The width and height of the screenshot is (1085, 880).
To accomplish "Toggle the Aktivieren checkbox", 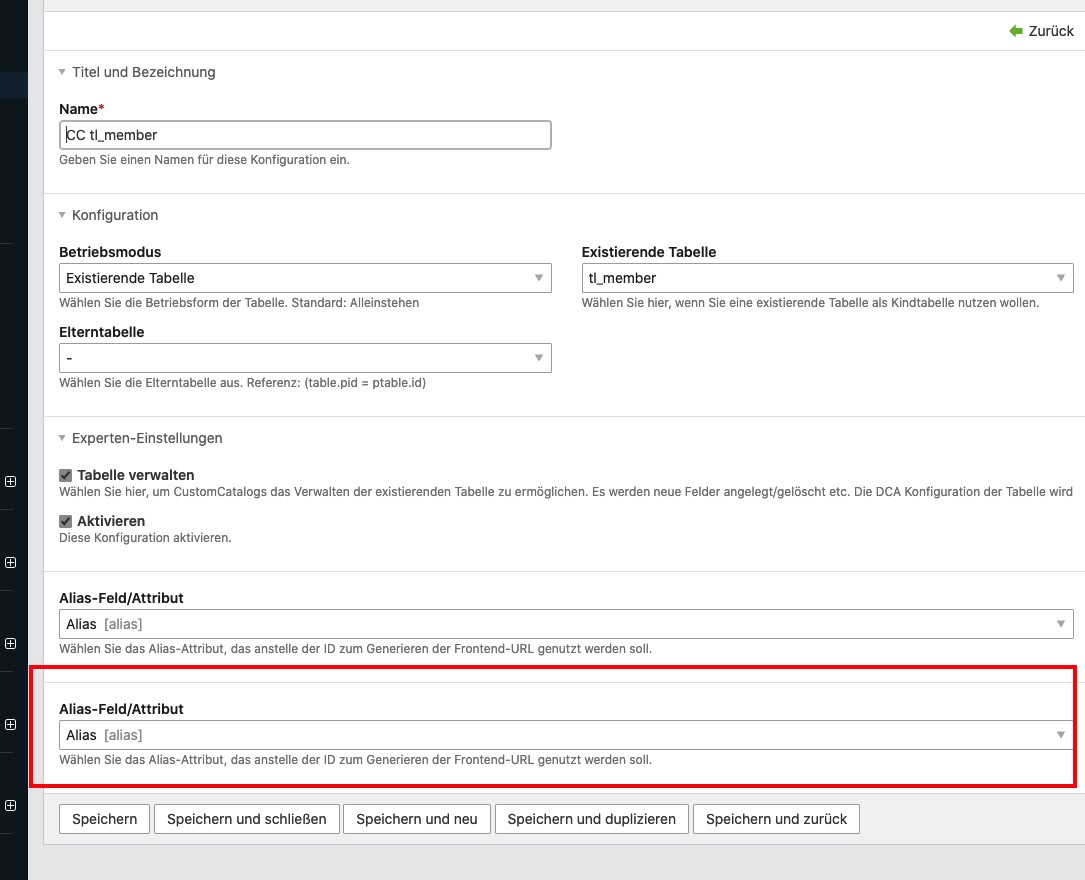I will click(x=66, y=521).
